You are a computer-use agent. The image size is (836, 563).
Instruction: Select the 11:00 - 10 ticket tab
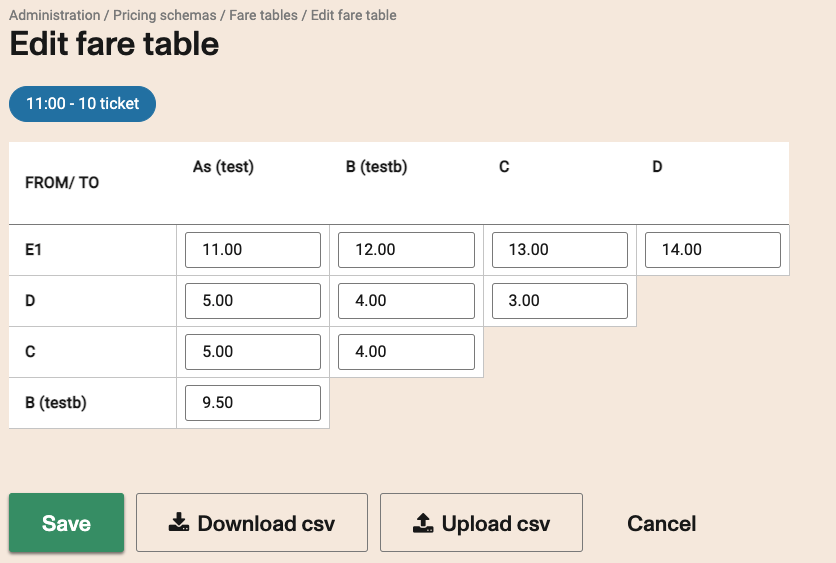point(82,103)
